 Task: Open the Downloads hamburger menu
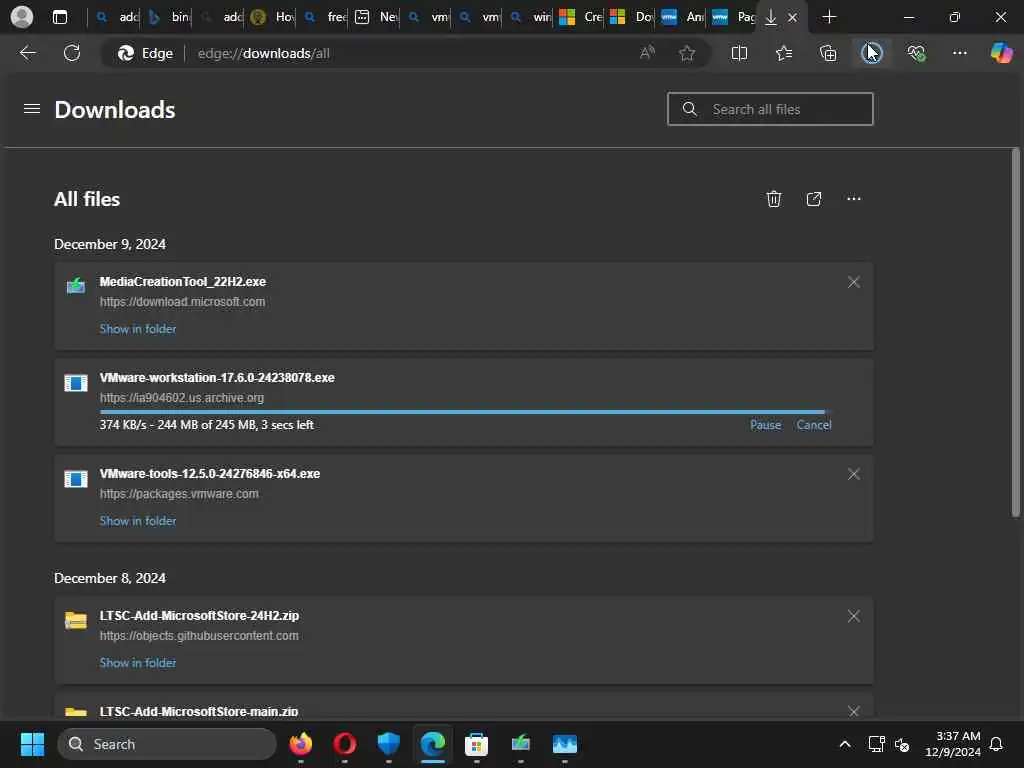31,108
